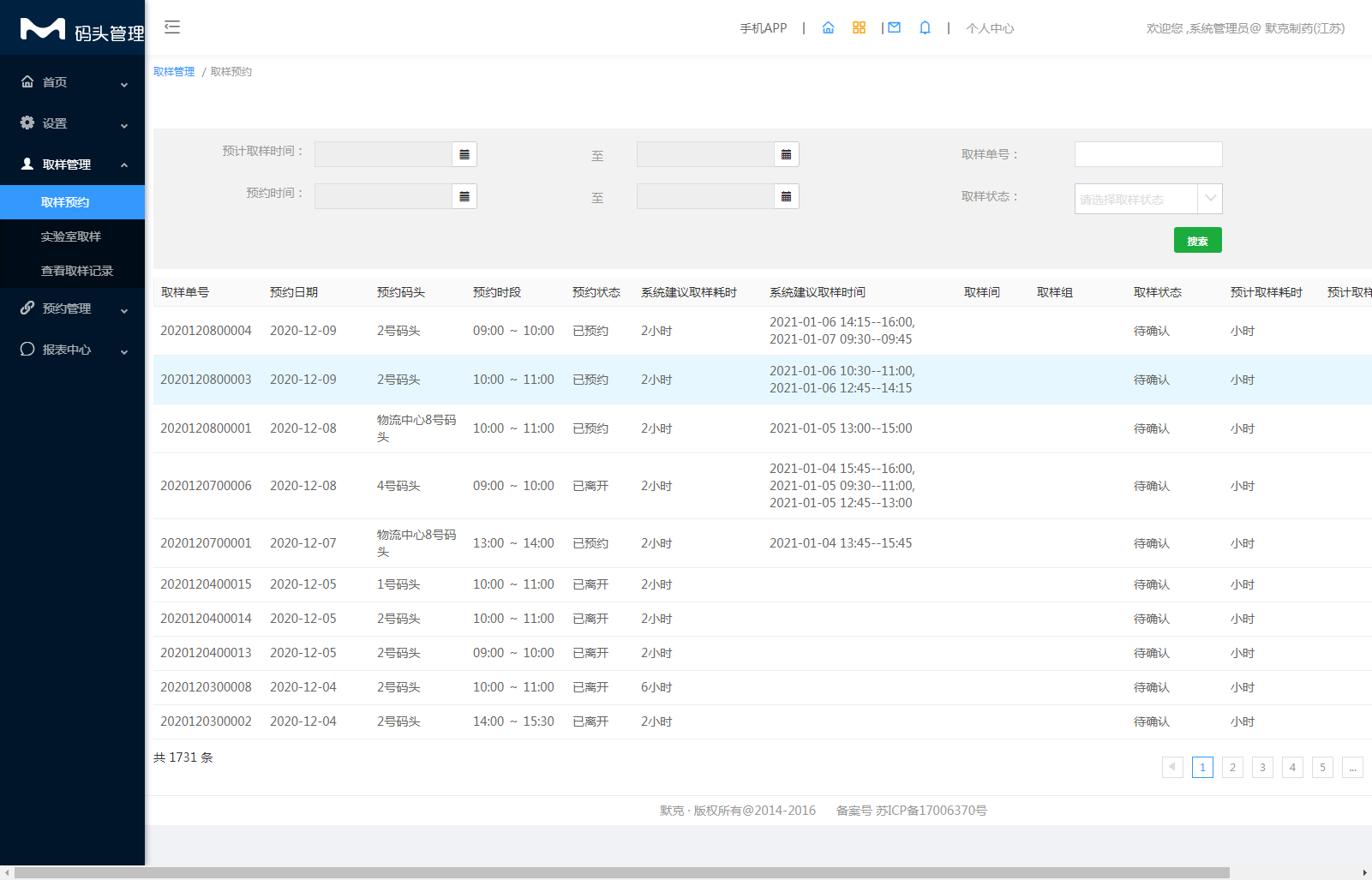Expand the 首页 menu chevron
This screenshot has height=880, width=1372.
coord(124,84)
